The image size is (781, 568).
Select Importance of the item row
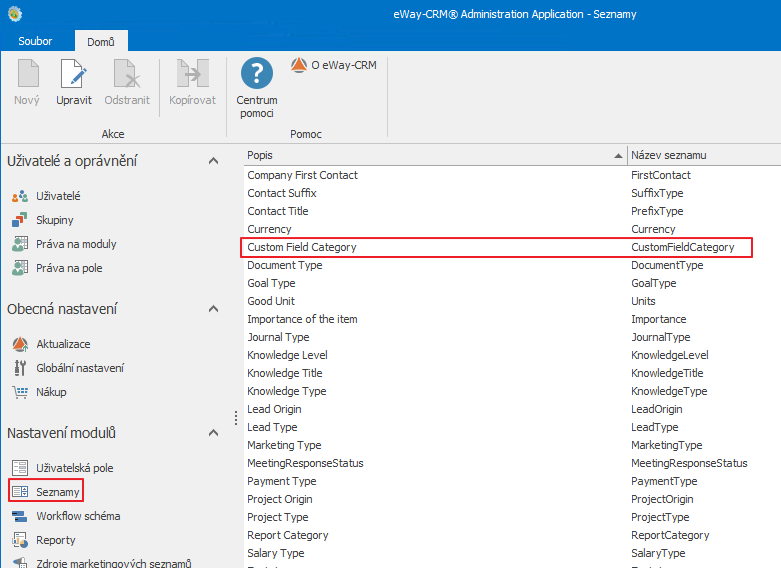[x=513, y=319]
